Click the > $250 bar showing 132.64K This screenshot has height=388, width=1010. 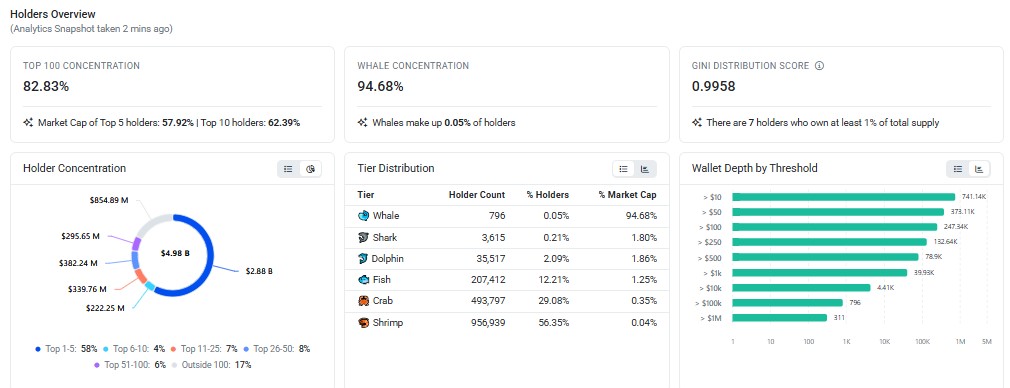coord(830,242)
